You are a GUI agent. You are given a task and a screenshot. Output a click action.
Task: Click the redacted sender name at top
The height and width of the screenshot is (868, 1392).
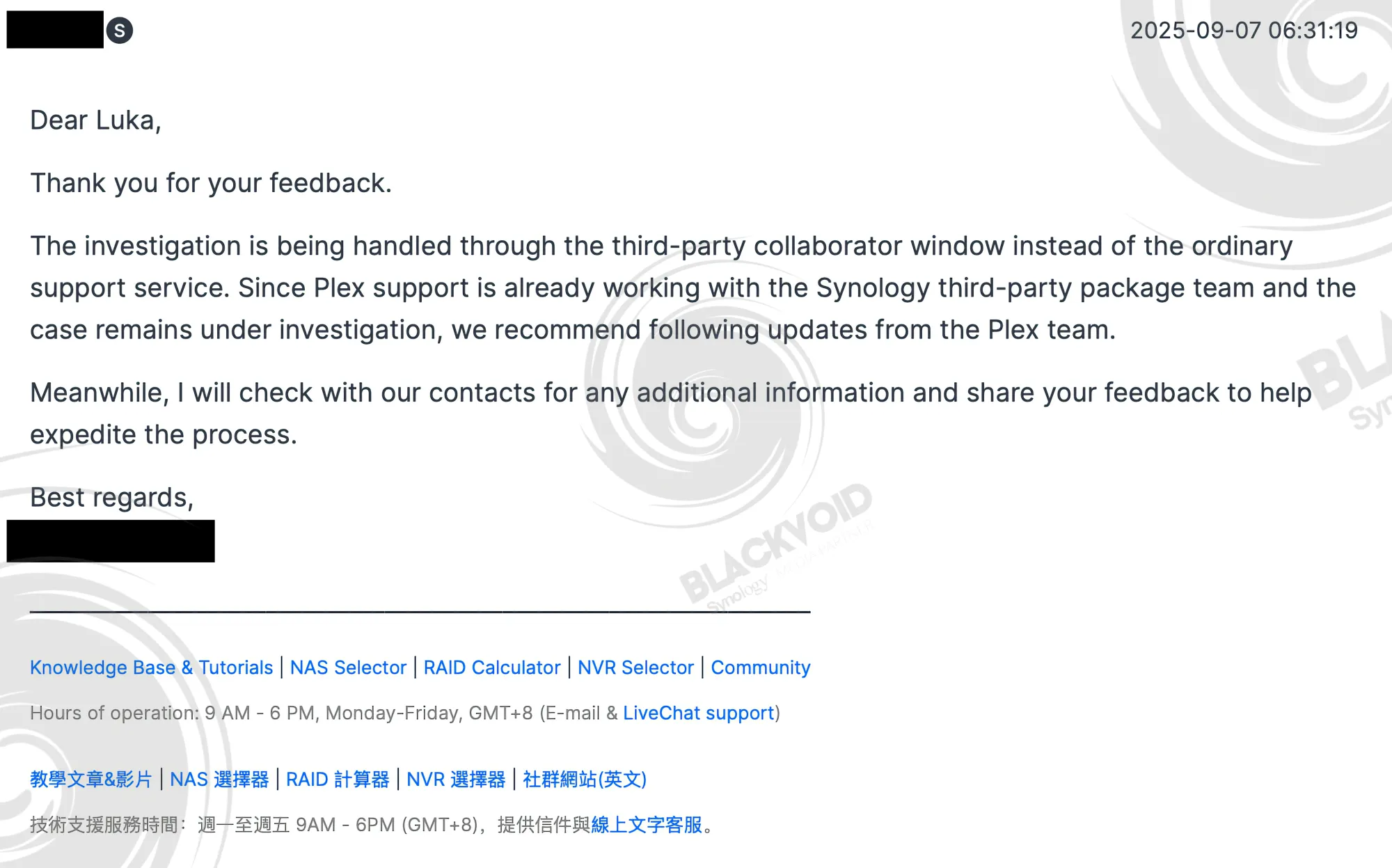(x=55, y=29)
